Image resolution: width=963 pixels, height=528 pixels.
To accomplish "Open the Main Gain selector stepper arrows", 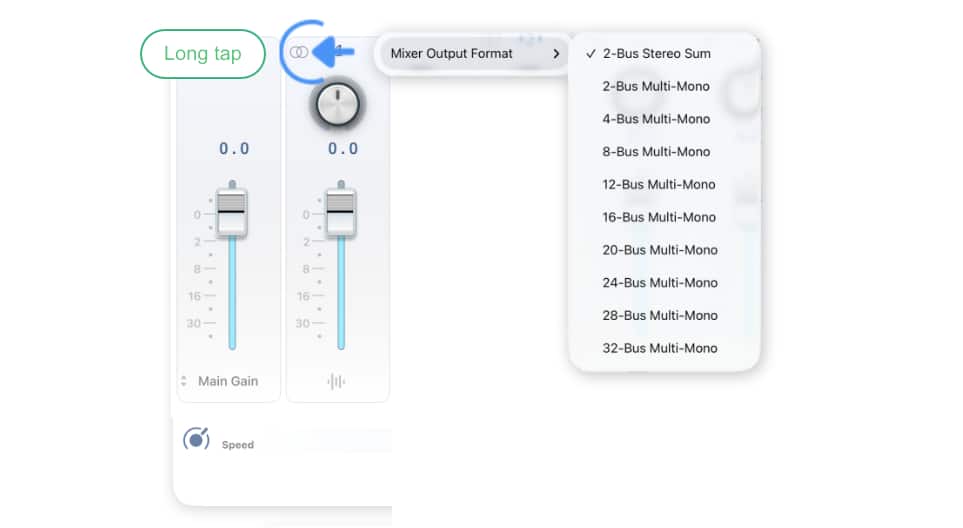I will click(184, 381).
